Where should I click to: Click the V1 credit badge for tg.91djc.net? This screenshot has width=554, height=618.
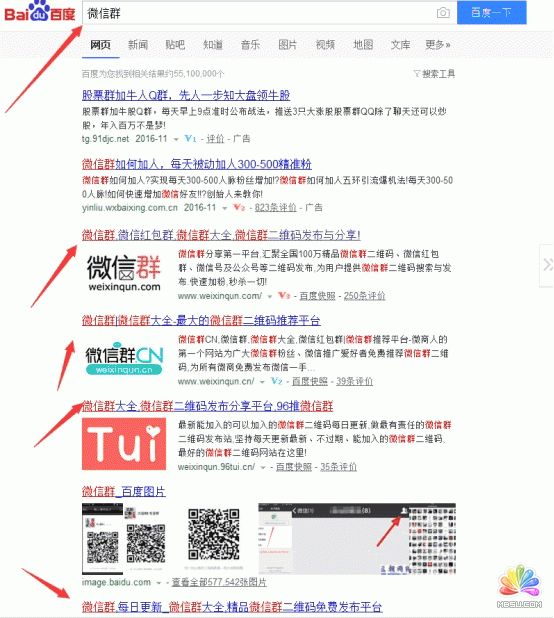(x=190, y=138)
